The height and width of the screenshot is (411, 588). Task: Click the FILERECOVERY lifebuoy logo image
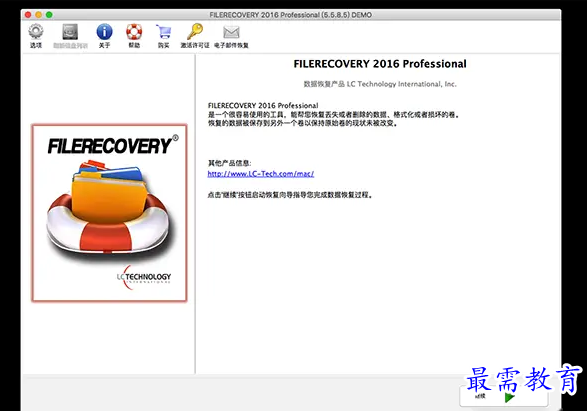[x=109, y=213]
